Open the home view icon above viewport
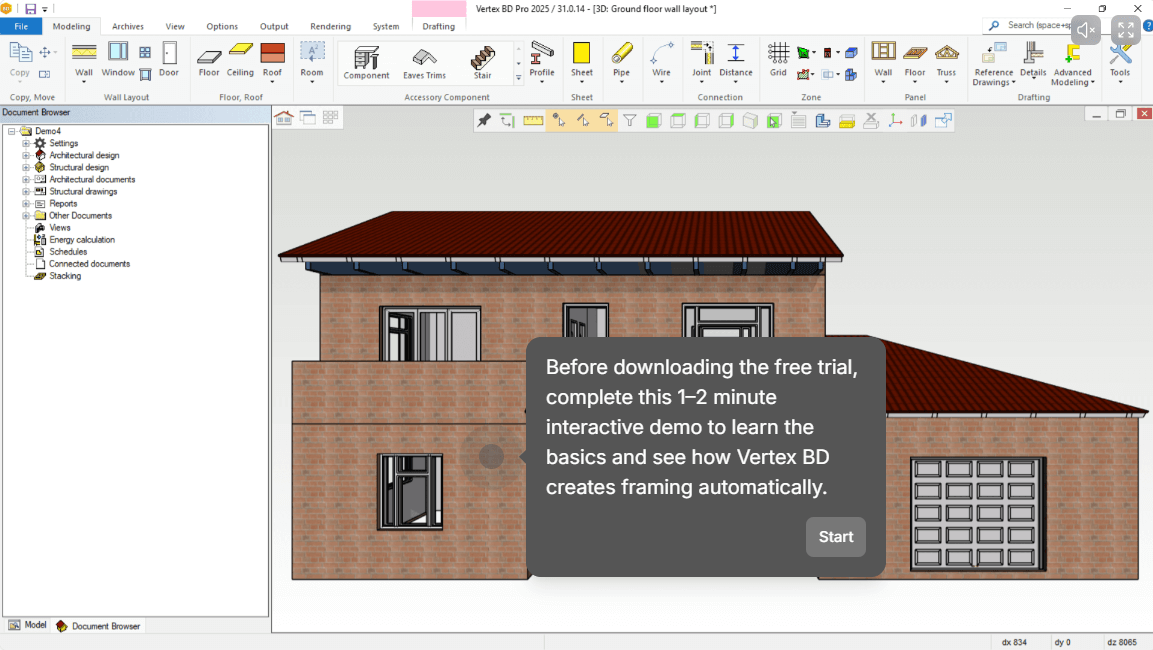1153x650 pixels. point(284,118)
